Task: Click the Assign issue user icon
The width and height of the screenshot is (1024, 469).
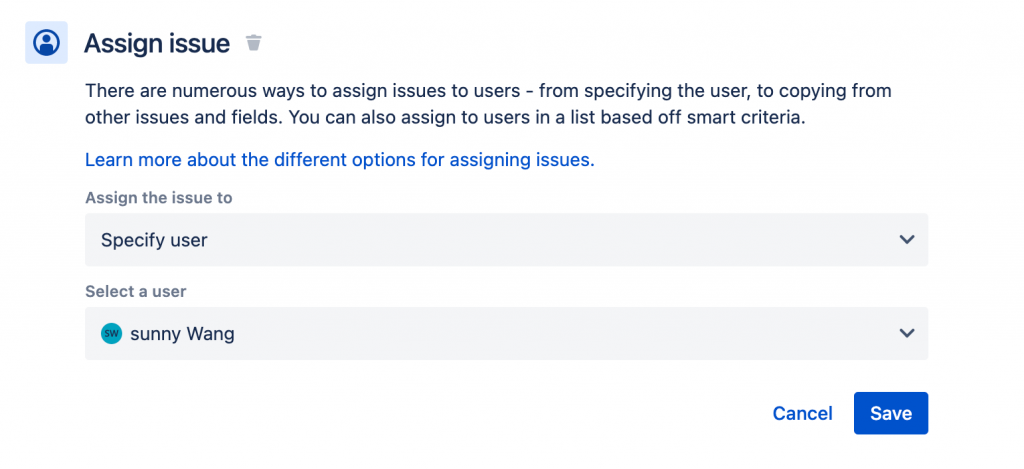Action: (x=46, y=43)
